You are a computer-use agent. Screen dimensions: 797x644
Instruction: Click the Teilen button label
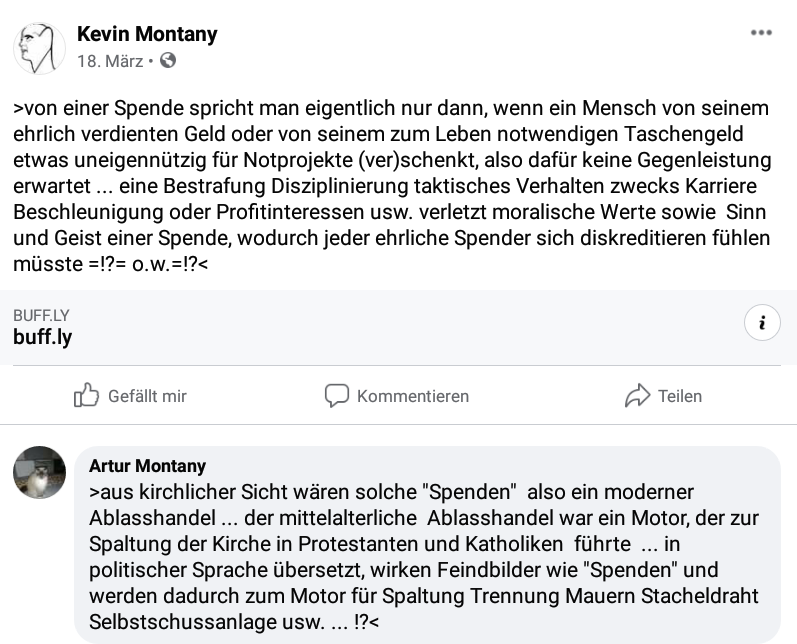tap(680, 396)
